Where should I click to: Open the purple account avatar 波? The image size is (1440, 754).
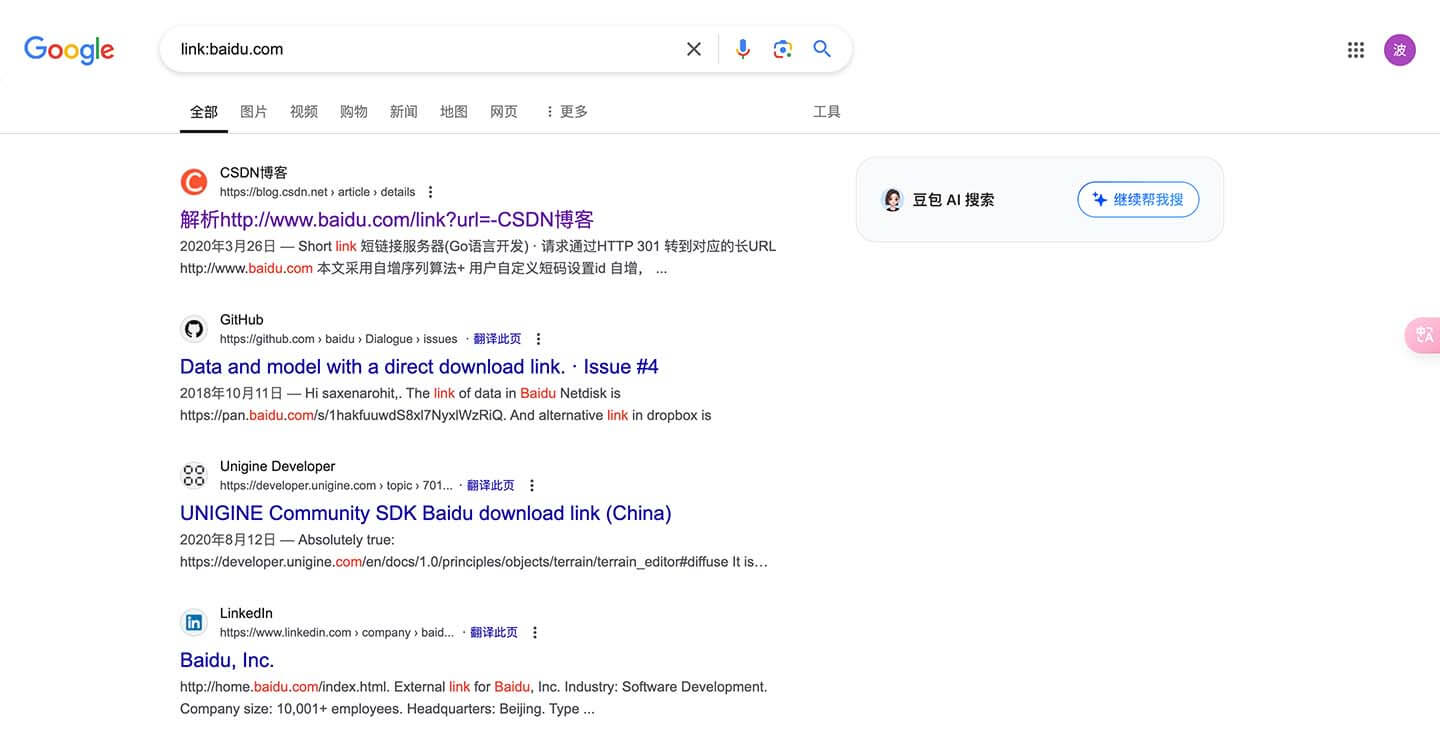(1400, 50)
